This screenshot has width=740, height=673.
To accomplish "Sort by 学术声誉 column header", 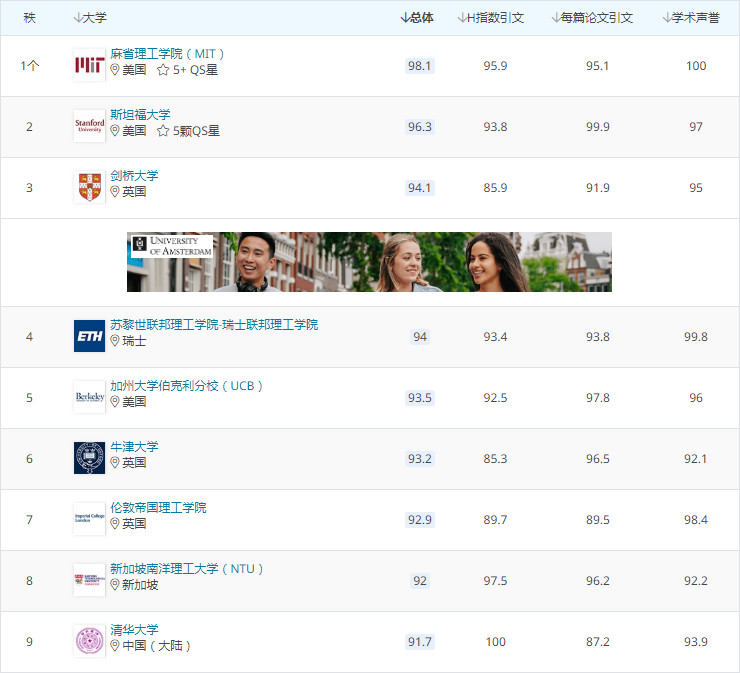I will (691, 18).
